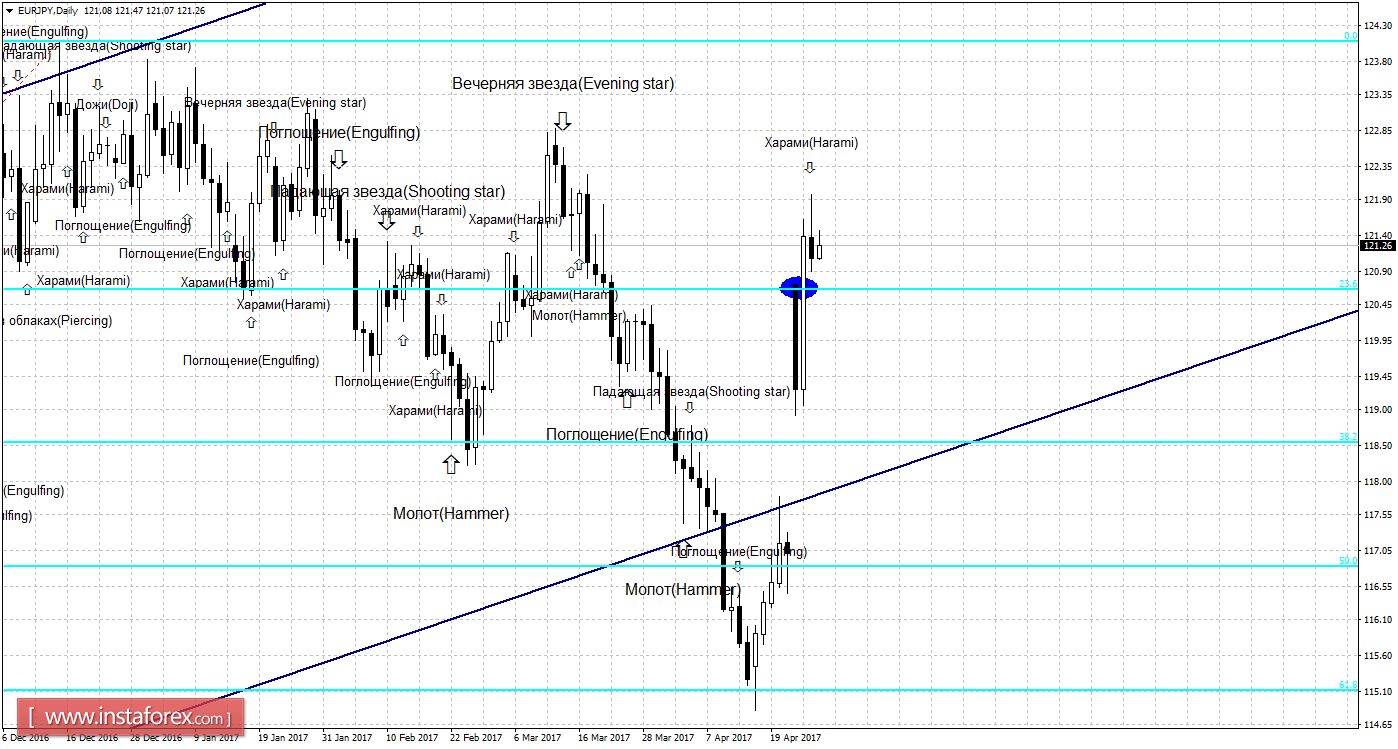Screen dimensions: 1398x749
Task: Click the down arrow beneath the Doji label
Action: click(x=105, y=122)
